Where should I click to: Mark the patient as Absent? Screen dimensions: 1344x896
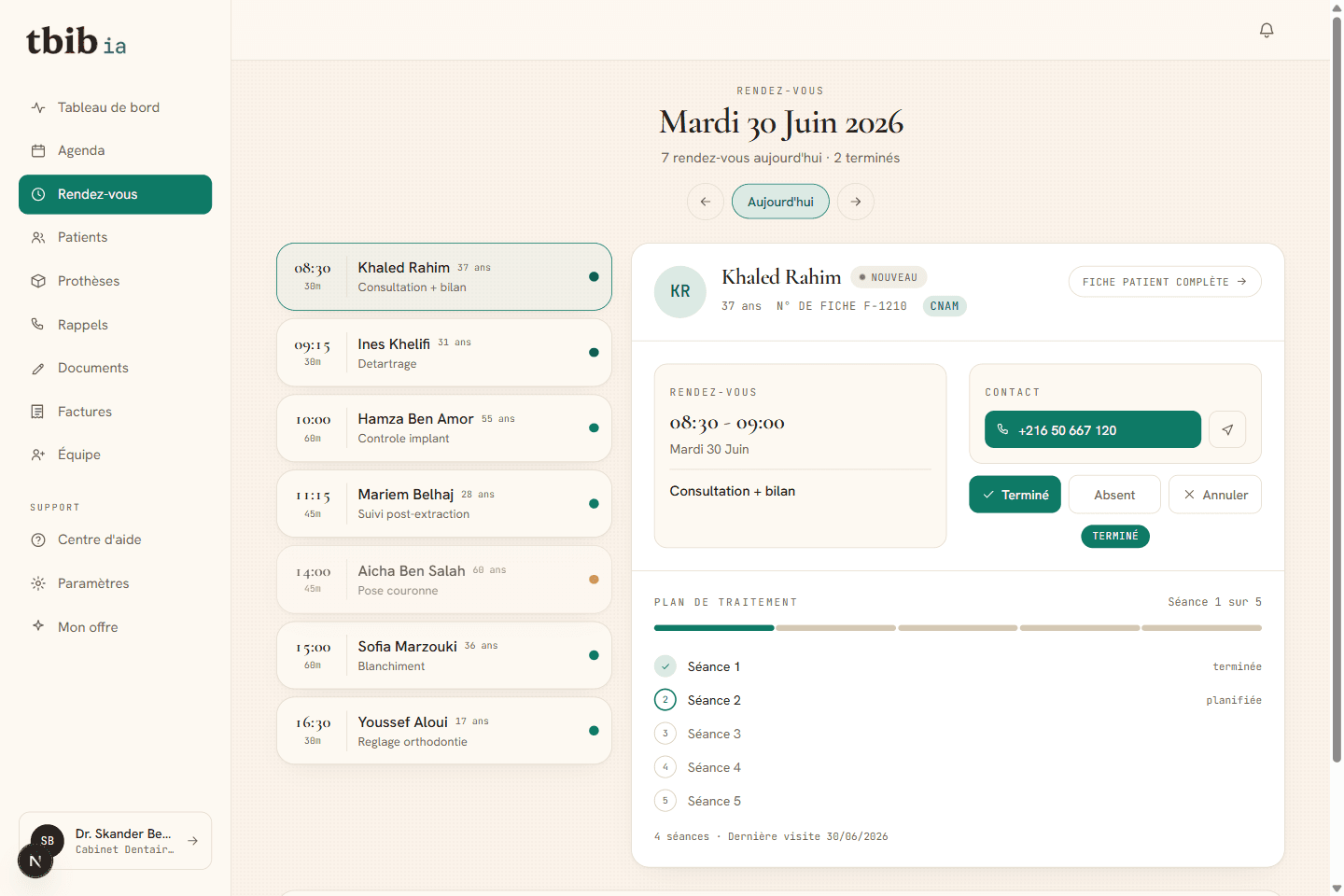tap(1114, 495)
